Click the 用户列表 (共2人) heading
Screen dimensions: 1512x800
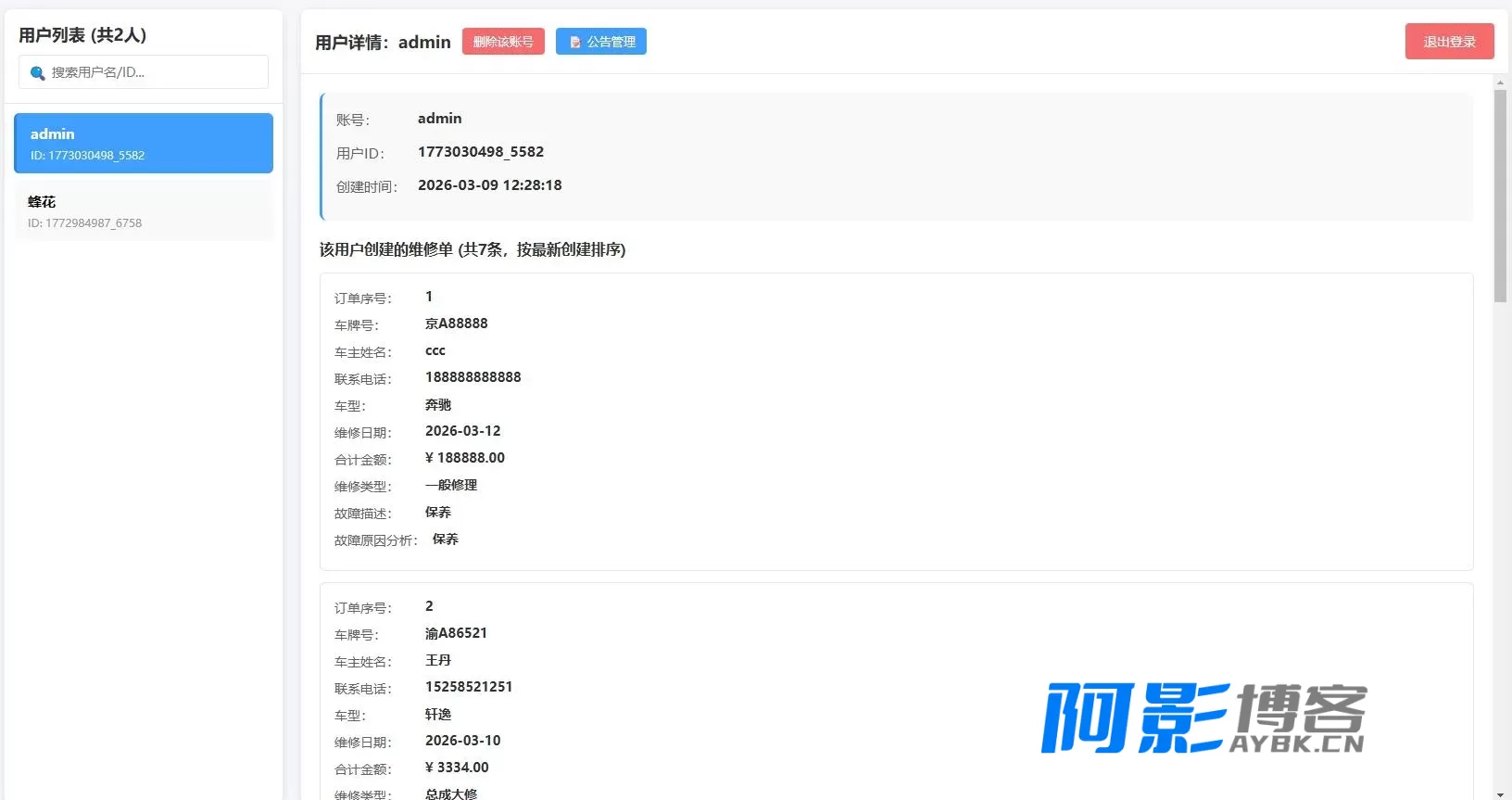82,35
